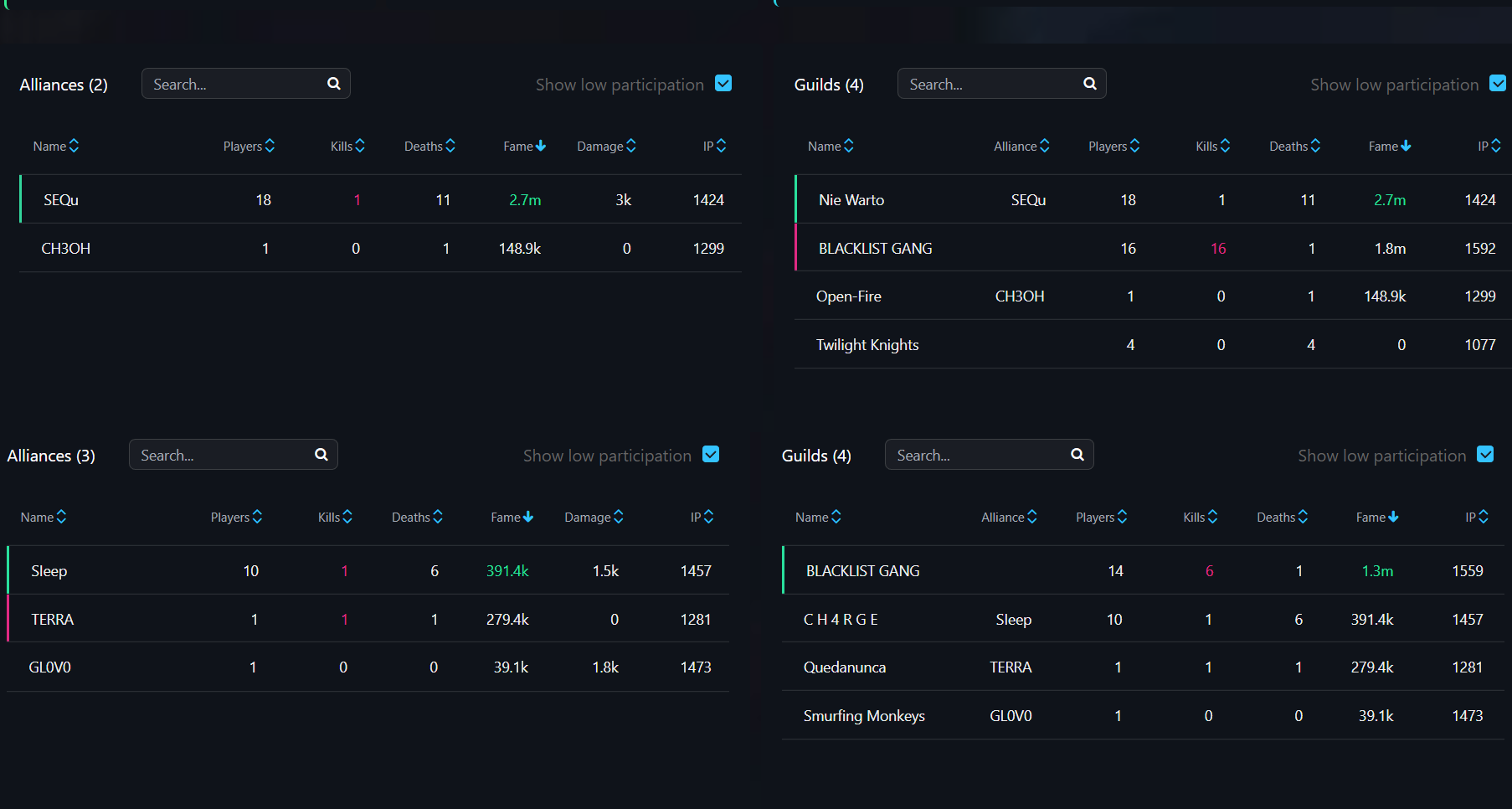Sort bottom Guilds table by Name
This screenshot has height=809, width=1512.
818,518
